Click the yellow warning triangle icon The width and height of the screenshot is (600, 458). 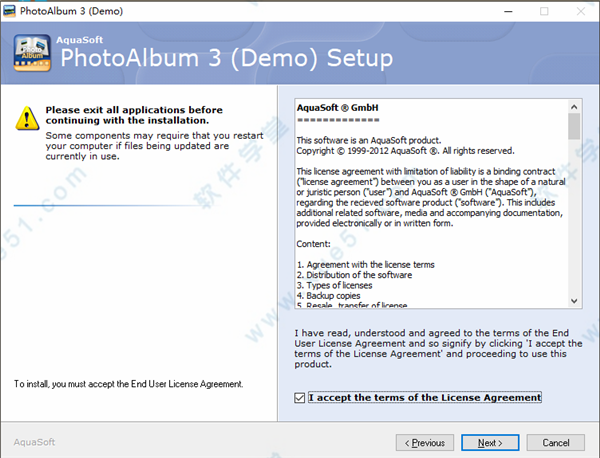tap(27, 118)
